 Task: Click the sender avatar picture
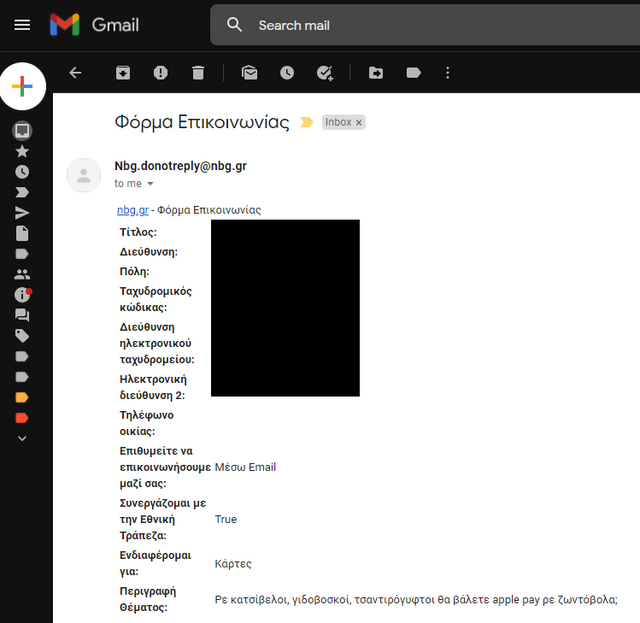coord(84,175)
